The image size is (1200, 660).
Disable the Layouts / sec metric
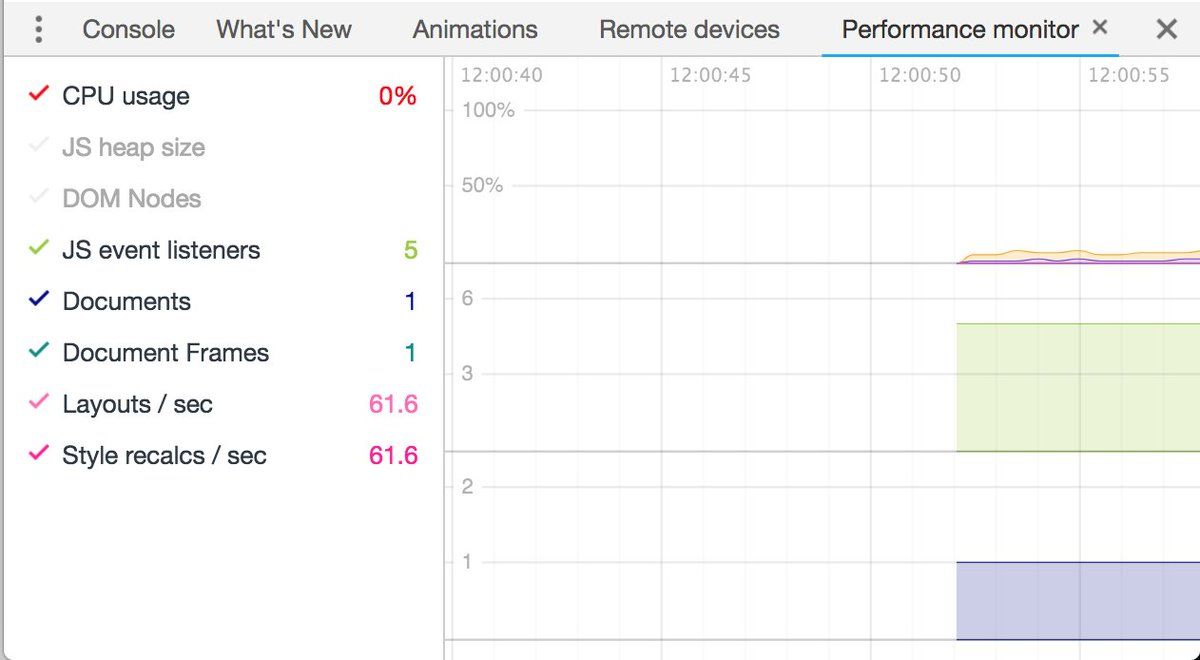click(39, 403)
